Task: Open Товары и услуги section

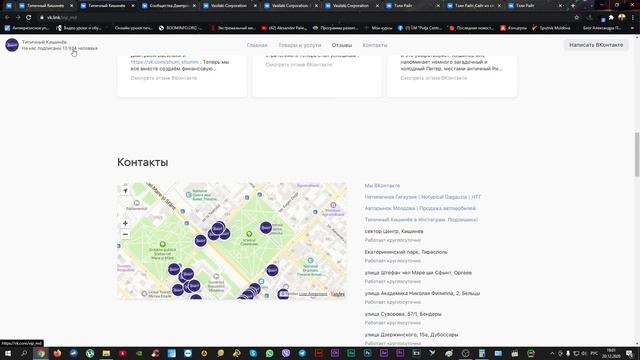Action: point(300,45)
